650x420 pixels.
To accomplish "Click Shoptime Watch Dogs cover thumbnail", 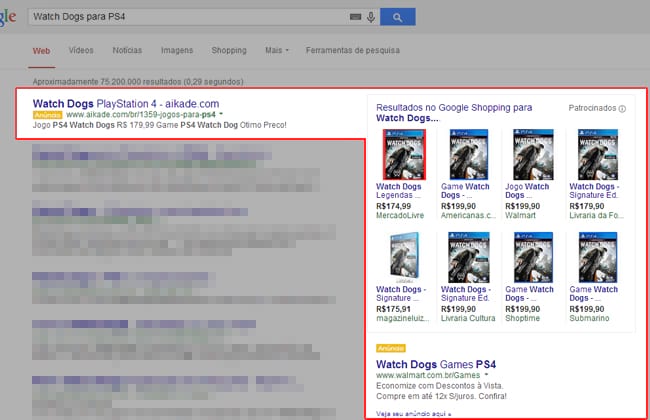I will point(533,257).
